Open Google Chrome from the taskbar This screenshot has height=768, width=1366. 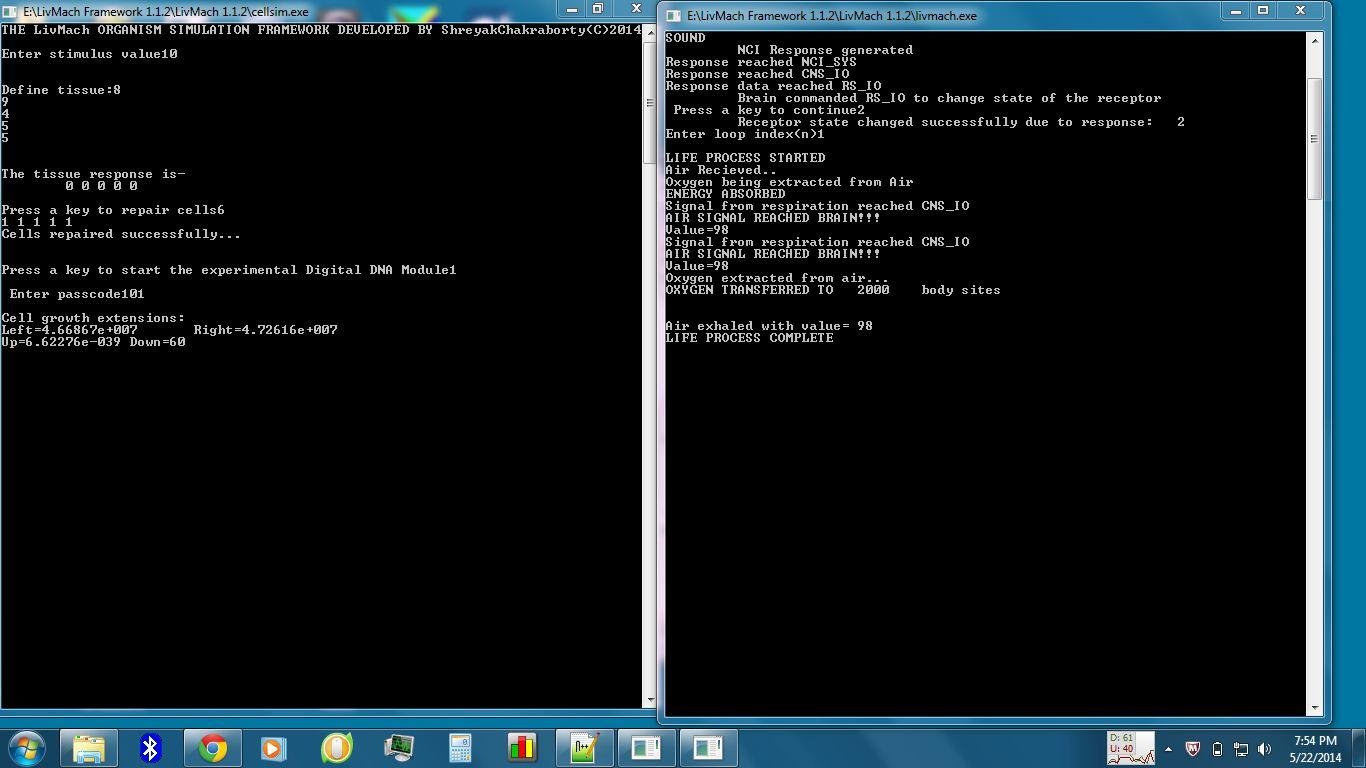point(212,748)
